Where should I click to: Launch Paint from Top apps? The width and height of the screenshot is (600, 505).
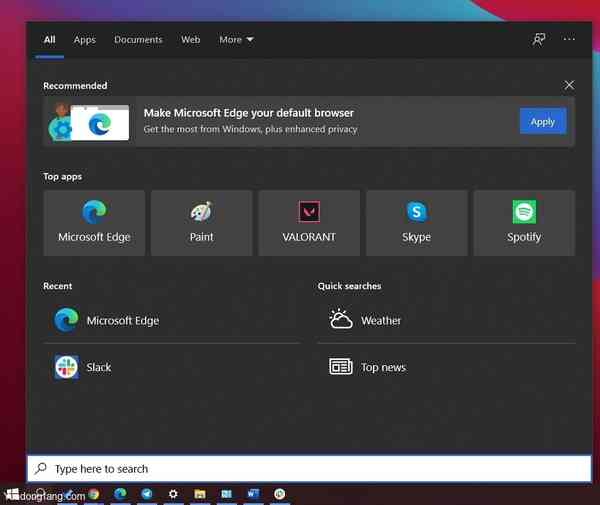click(x=202, y=223)
